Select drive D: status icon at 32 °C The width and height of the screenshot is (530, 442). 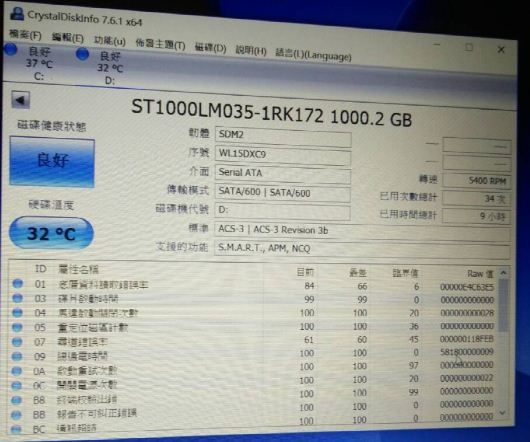tap(82, 54)
